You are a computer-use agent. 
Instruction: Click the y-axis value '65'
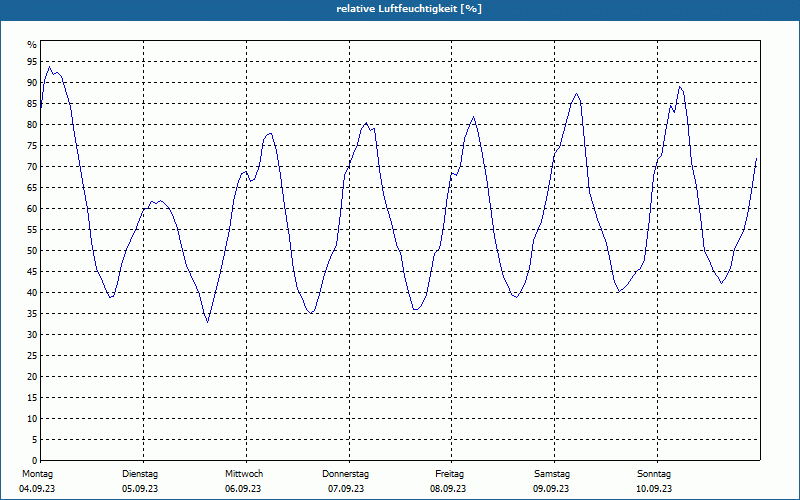[32, 188]
